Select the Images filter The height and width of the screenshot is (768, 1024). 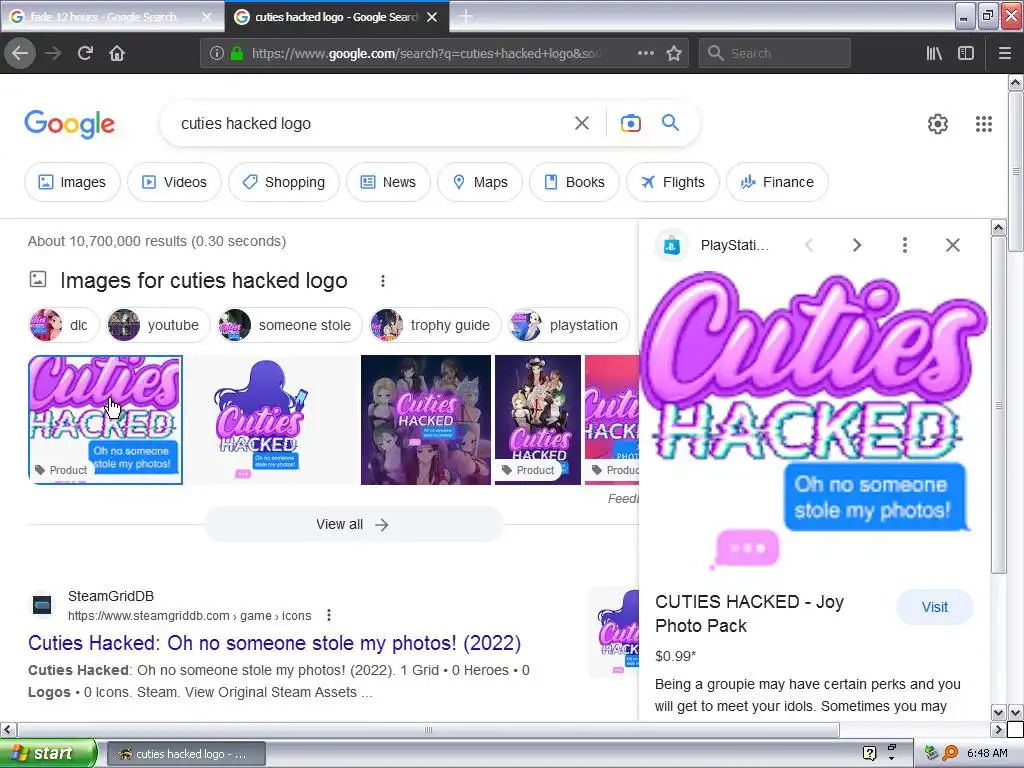tap(72, 182)
